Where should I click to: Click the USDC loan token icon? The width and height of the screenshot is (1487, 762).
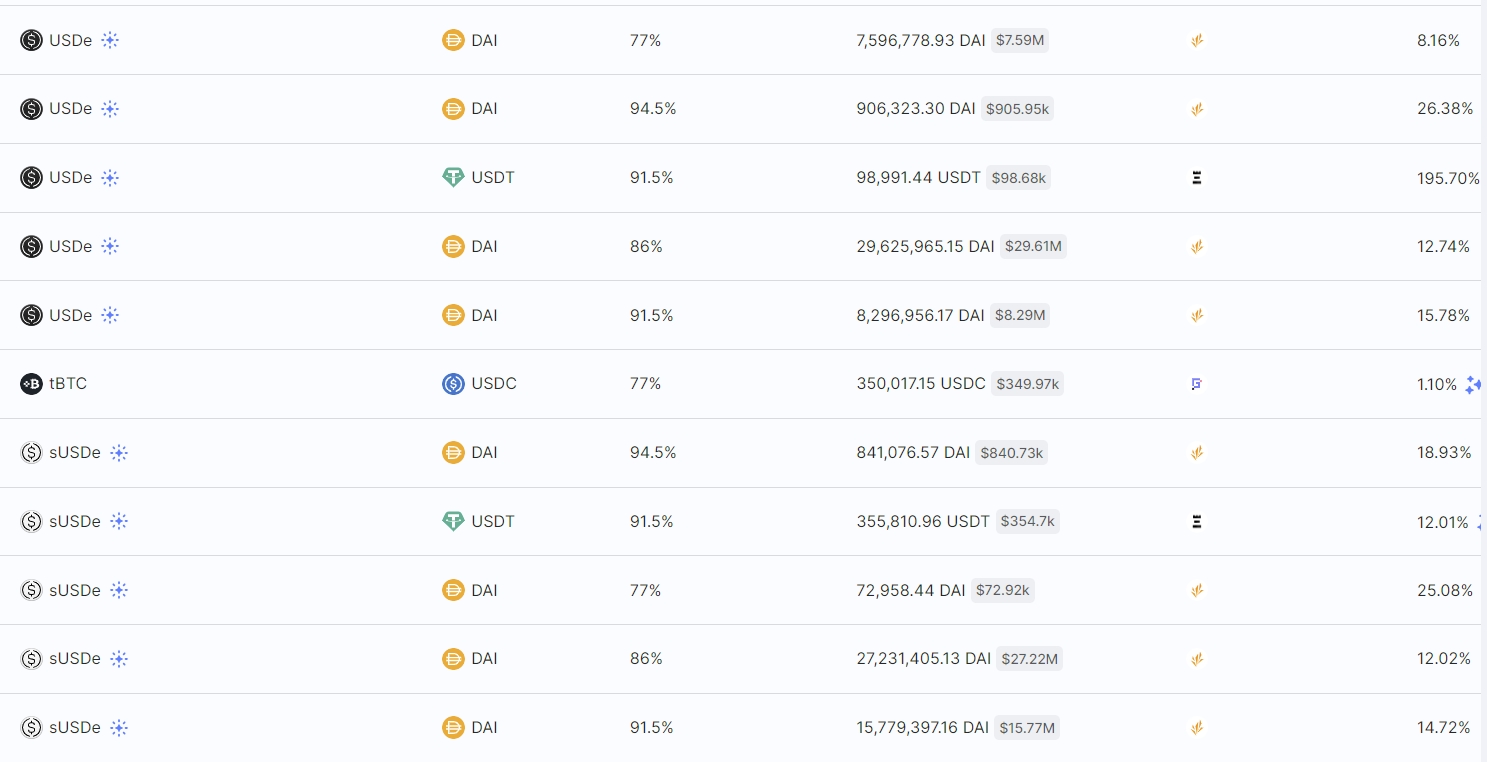(453, 384)
